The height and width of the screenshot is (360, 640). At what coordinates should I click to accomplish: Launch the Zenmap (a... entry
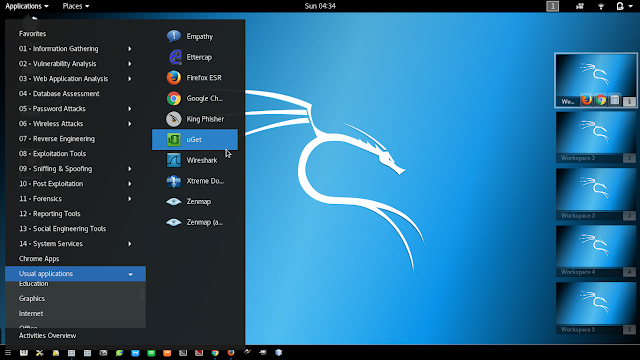pos(195,222)
